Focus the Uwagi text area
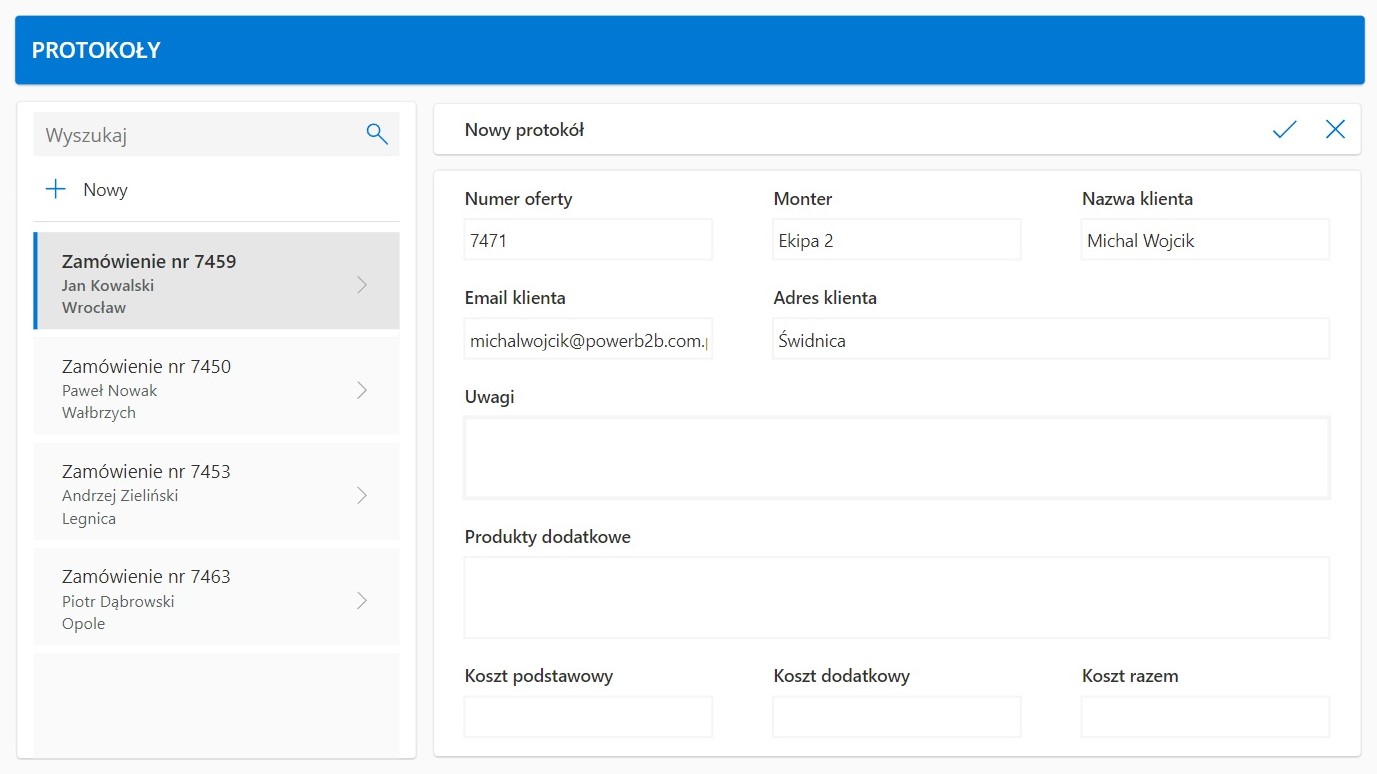Viewport: 1377px width, 774px height. coord(896,458)
